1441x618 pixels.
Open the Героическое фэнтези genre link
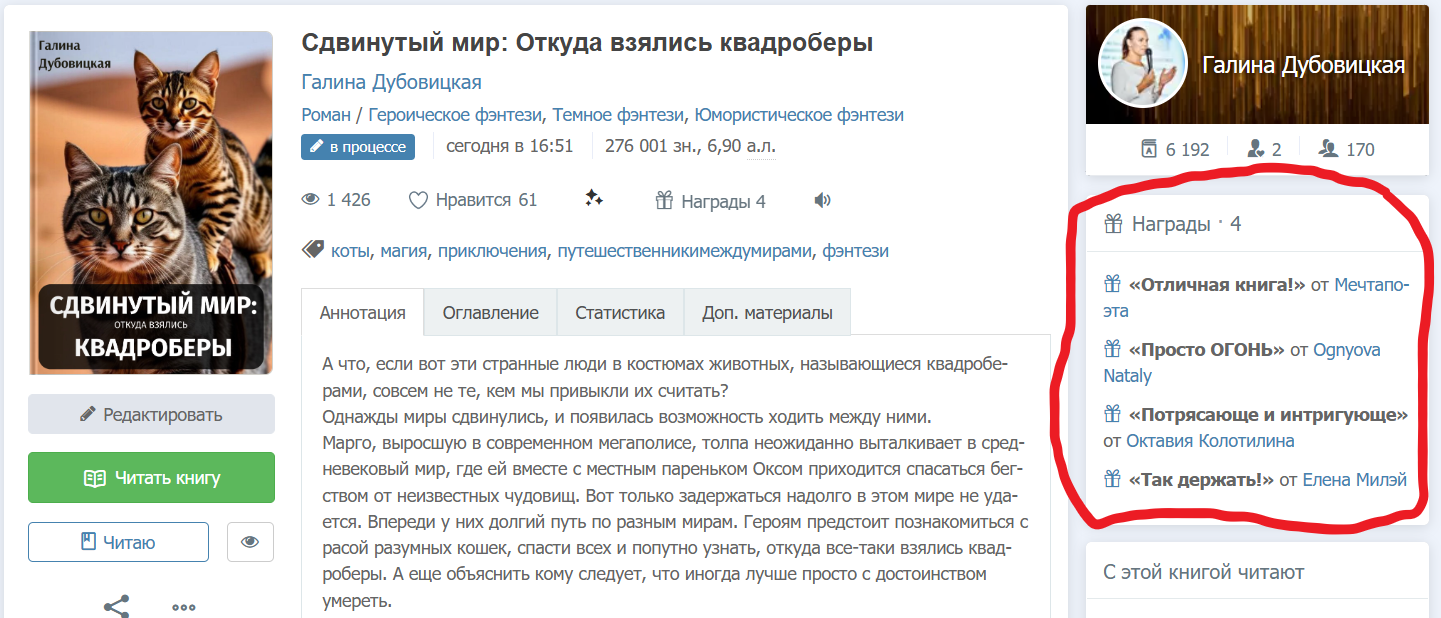pos(455,115)
